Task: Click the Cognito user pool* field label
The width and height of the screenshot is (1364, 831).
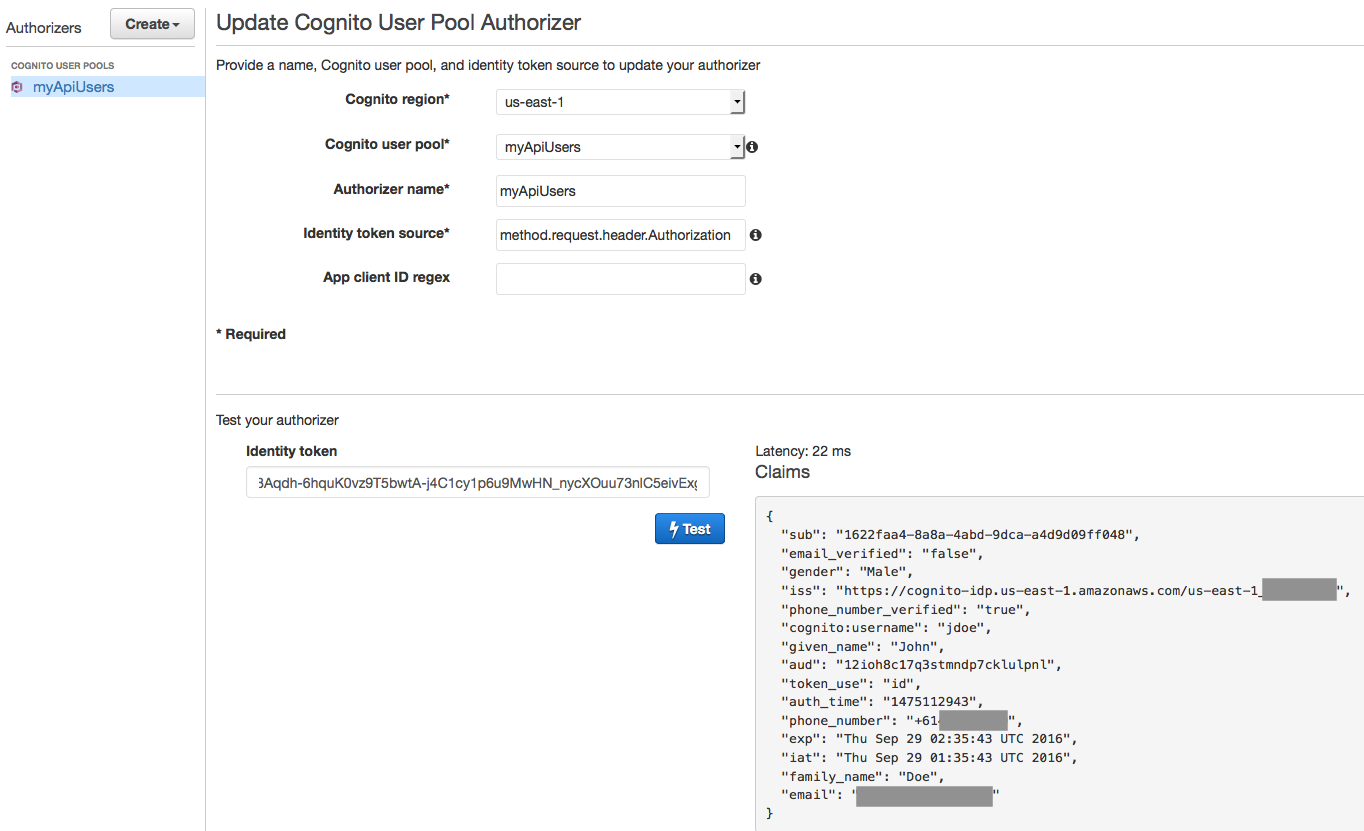Action: tap(388, 144)
